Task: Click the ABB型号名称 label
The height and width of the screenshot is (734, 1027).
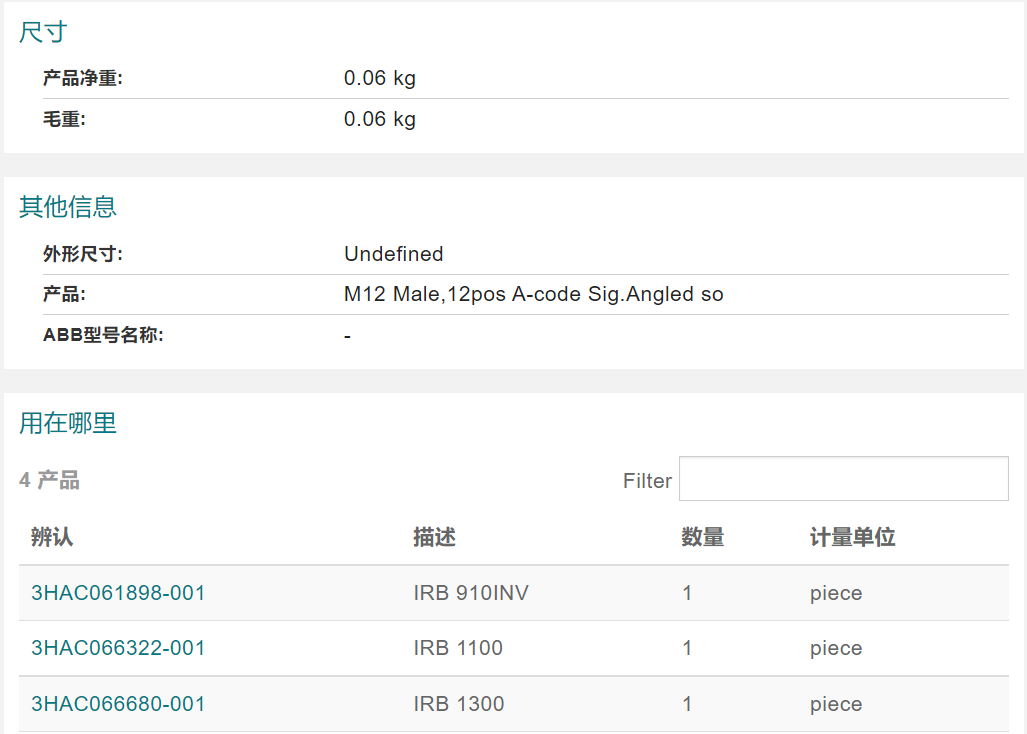Action: click(x=103, y=335)
